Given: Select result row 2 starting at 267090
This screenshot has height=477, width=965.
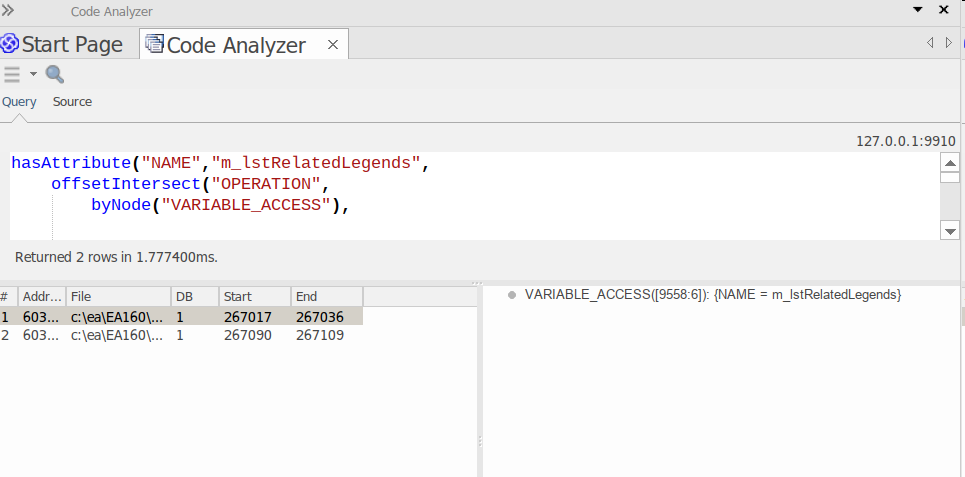Looking at the screenshot, I should [180, 335].
